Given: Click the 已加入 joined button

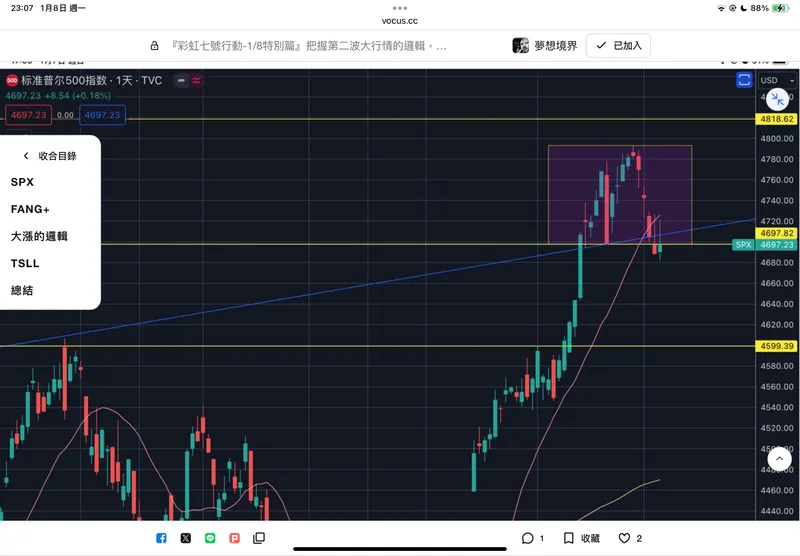Looking at the screenshot, I should [x=618, y=45].
